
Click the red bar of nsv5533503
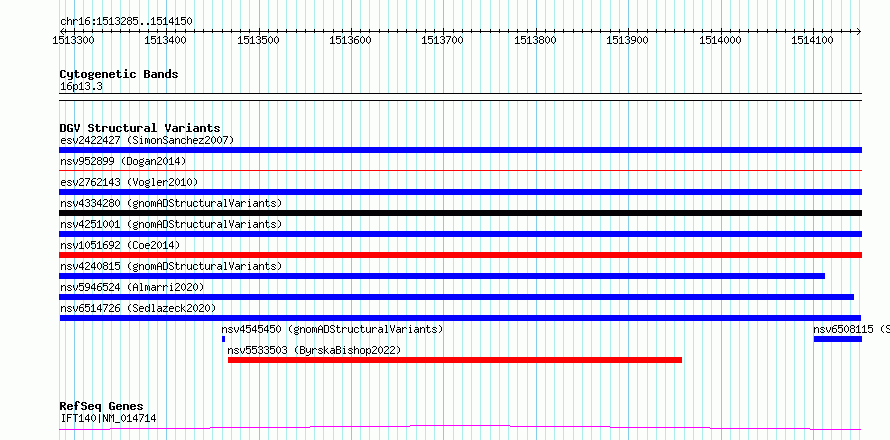(x=455, y=360)
